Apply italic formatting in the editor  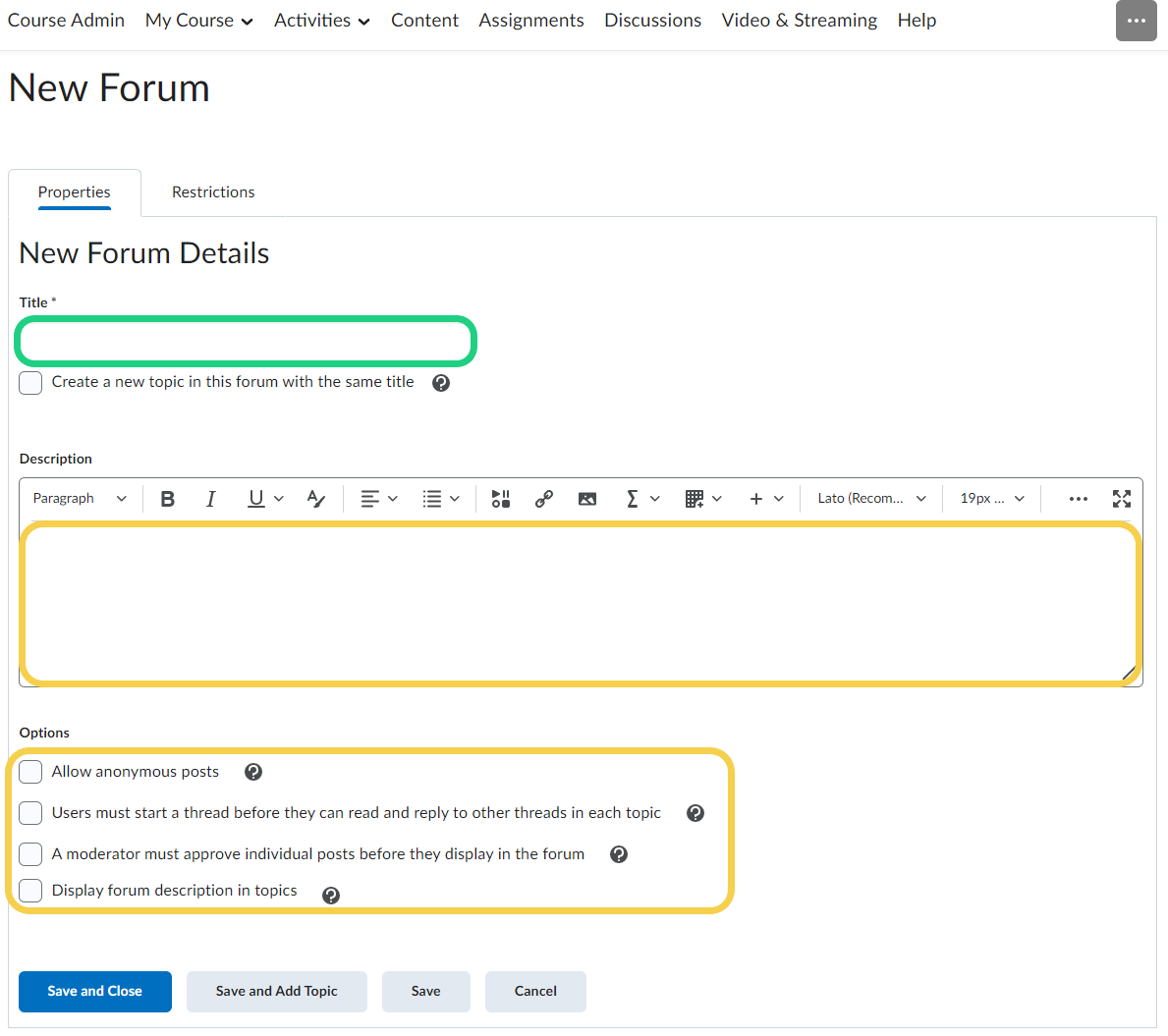[x=210, y=499]
